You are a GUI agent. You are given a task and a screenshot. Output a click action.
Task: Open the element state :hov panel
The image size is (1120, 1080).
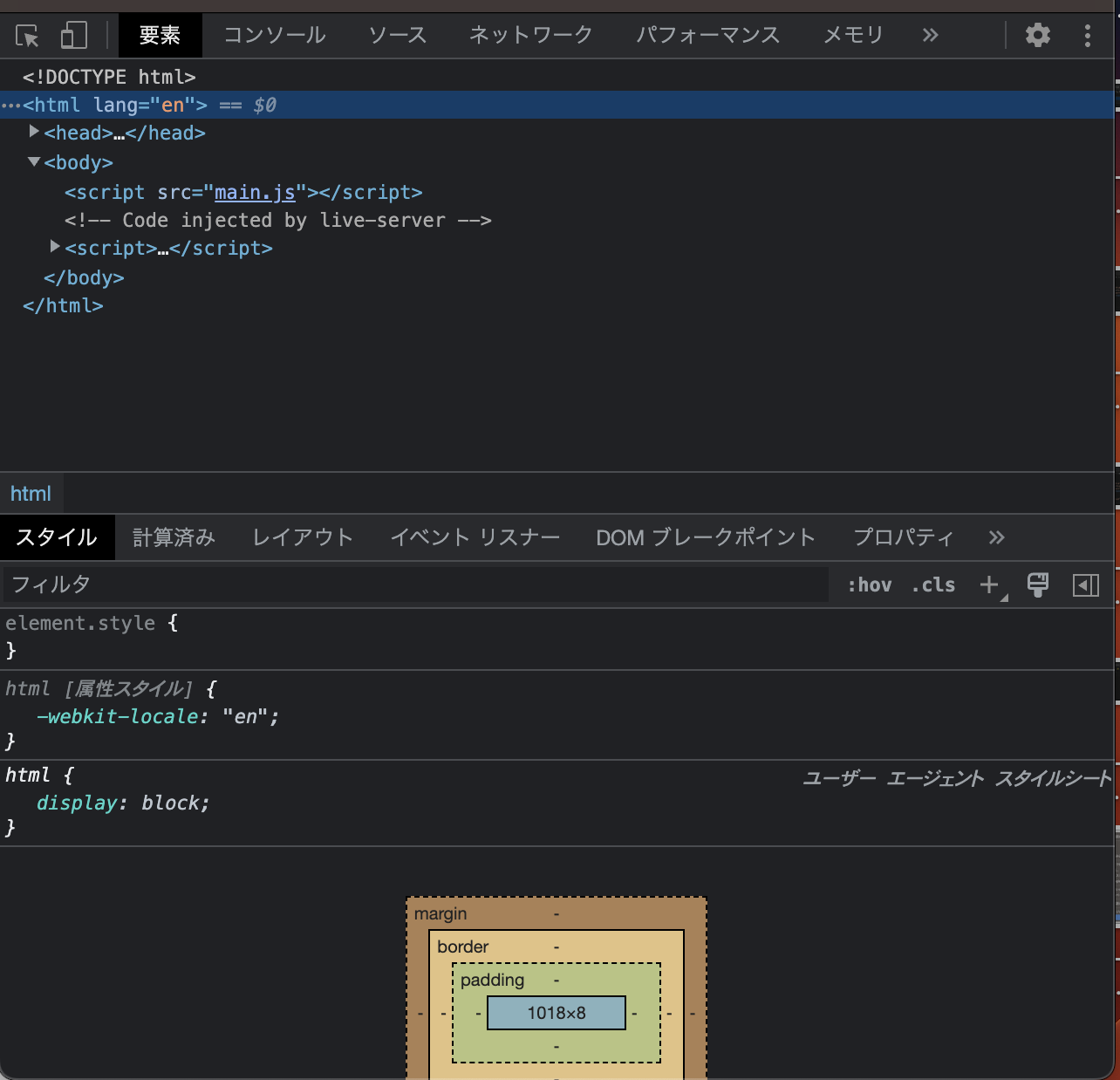click(x=871, y=584)
